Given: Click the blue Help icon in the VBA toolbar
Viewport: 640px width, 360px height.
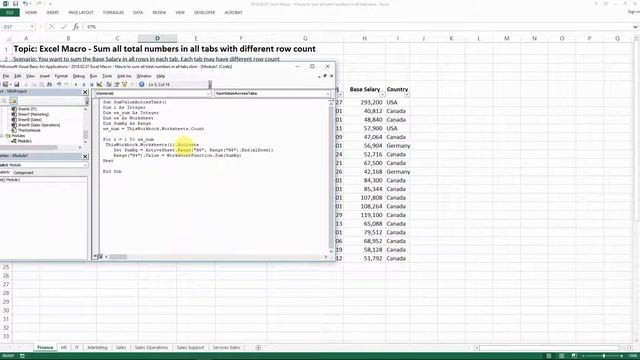Looking at the screenshot, I should tap(141, 84).
